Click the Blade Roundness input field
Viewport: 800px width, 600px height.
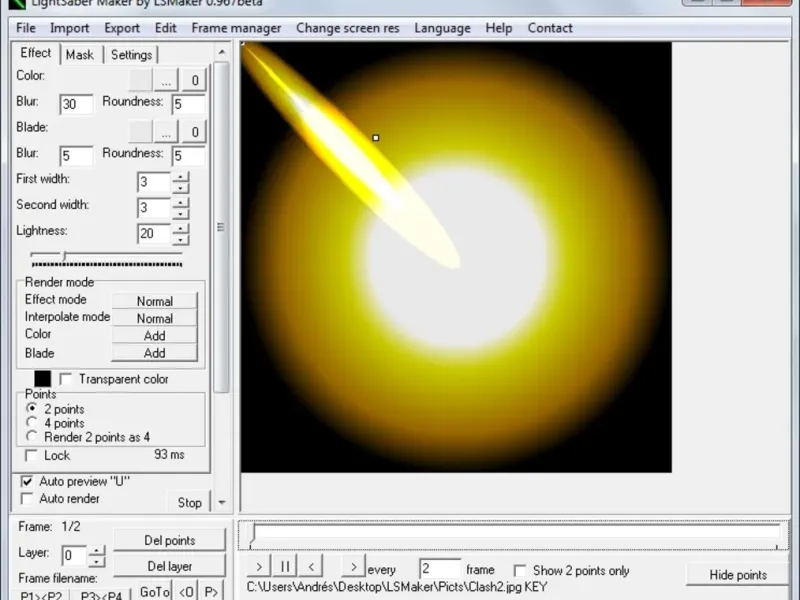click(188, 156)
